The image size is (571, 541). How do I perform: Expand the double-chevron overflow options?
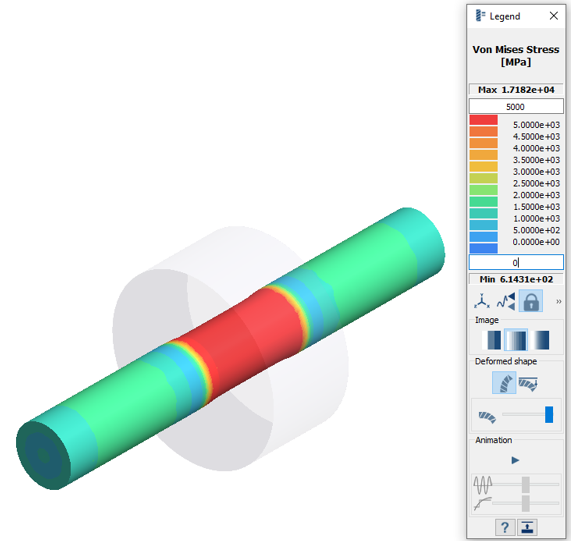pyautogui.click(x=559, y=301)
